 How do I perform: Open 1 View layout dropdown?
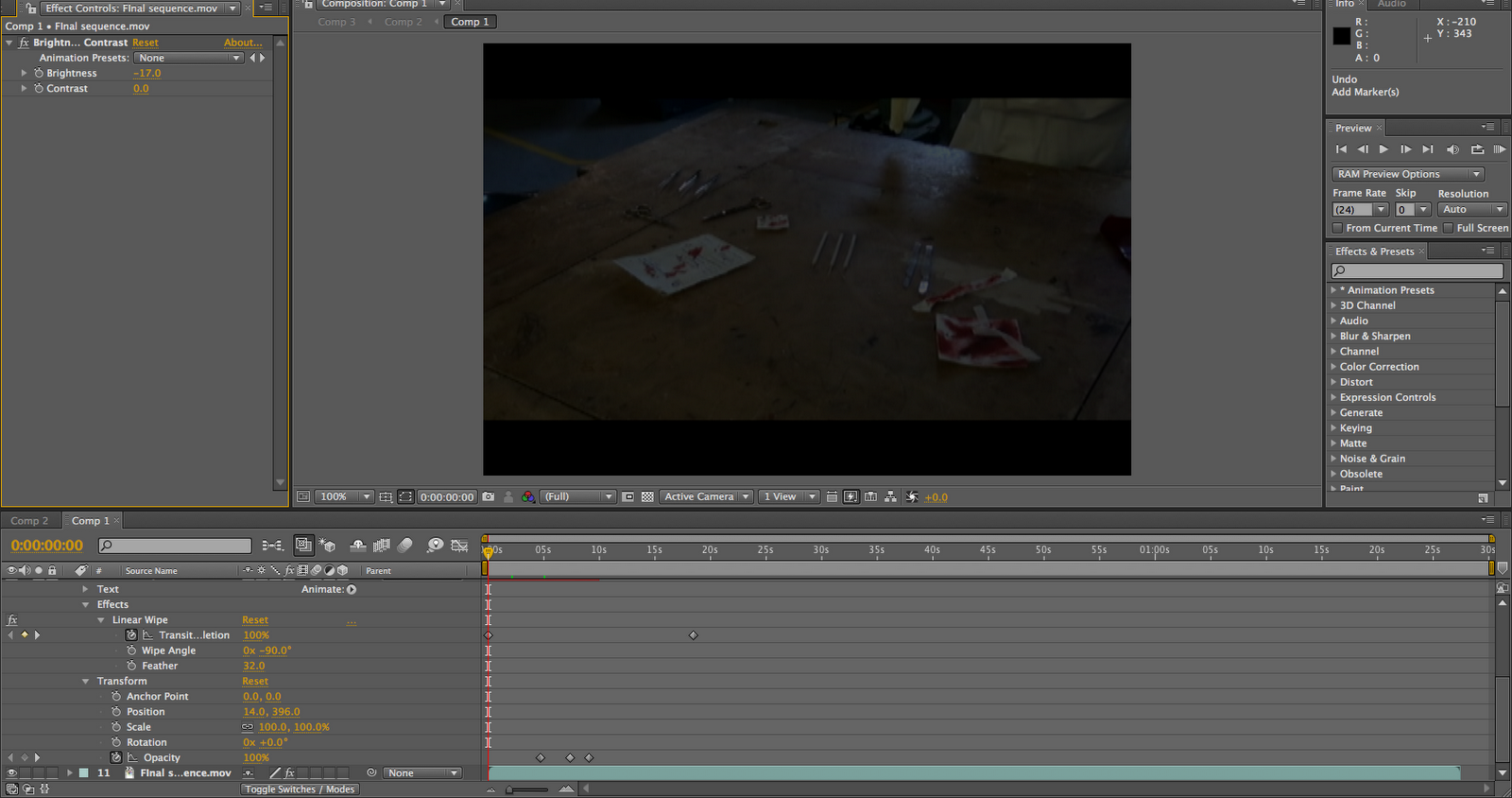tap(789, 496)
